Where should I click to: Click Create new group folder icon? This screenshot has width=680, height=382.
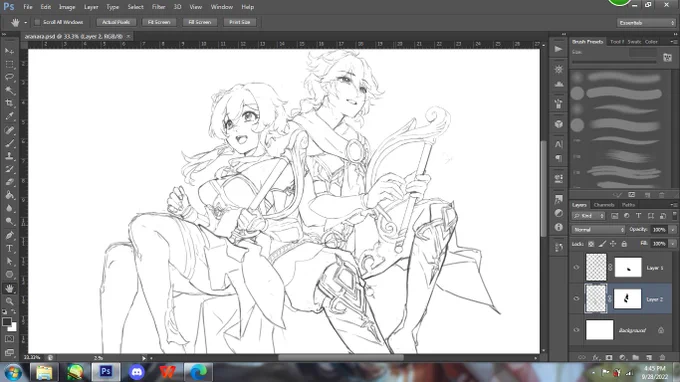(x=635, y=357)
